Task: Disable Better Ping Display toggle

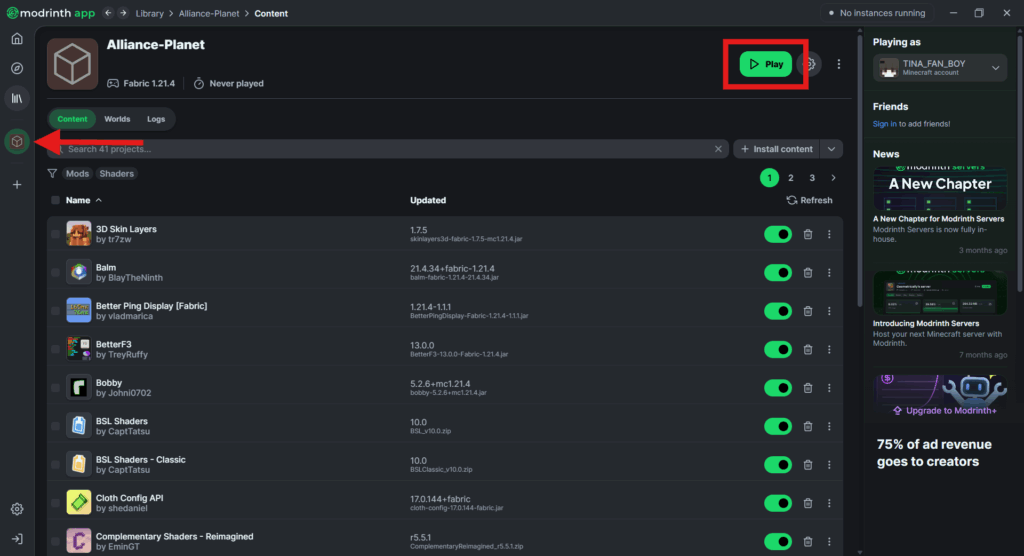Action: point(778,311)
